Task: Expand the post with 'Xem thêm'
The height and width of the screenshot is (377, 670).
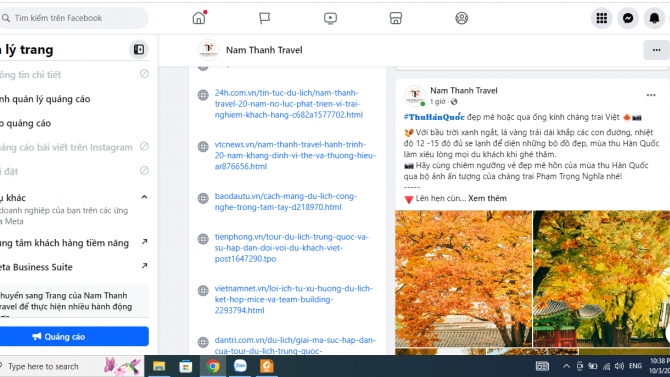Action: click(487, 198)
